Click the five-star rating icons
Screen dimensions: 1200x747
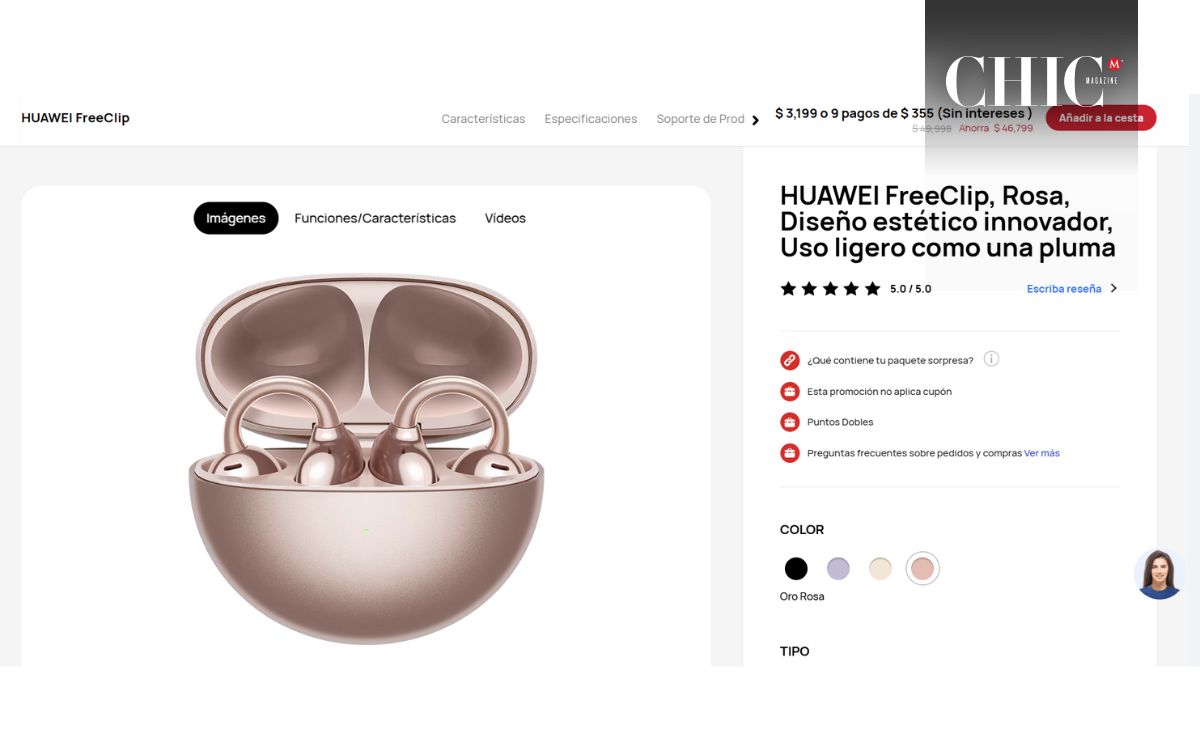coord(830,289)
